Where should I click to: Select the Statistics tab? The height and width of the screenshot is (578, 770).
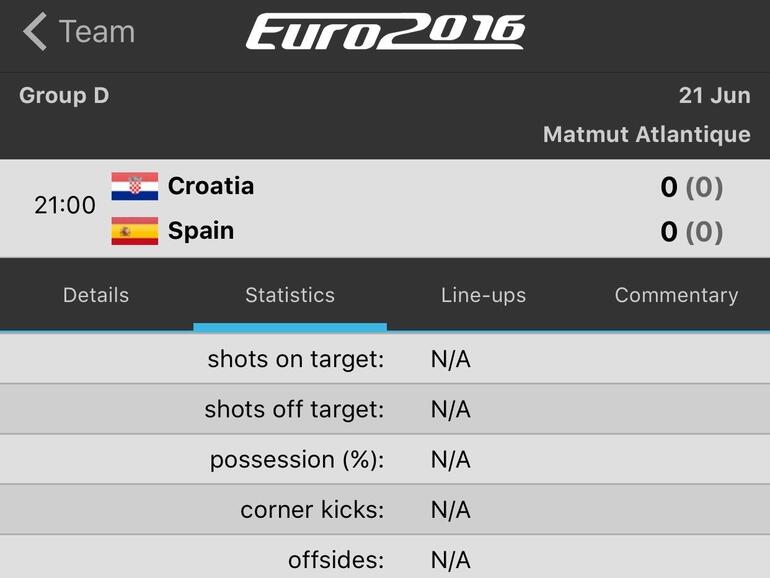click(x=290, y=295)
